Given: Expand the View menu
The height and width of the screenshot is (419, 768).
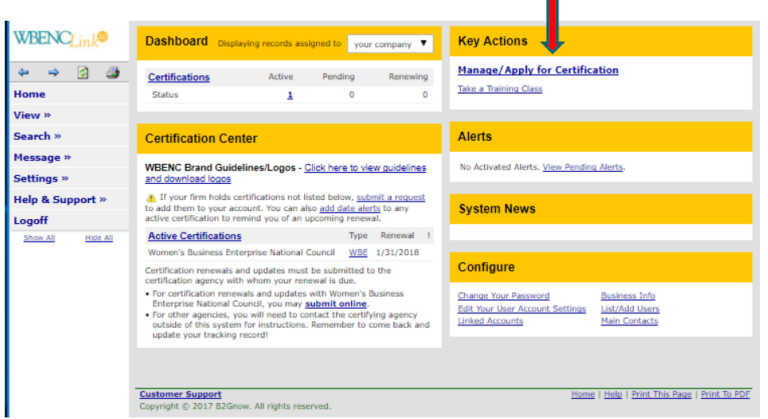Looking at the screenshot, I should click(32, 115).
